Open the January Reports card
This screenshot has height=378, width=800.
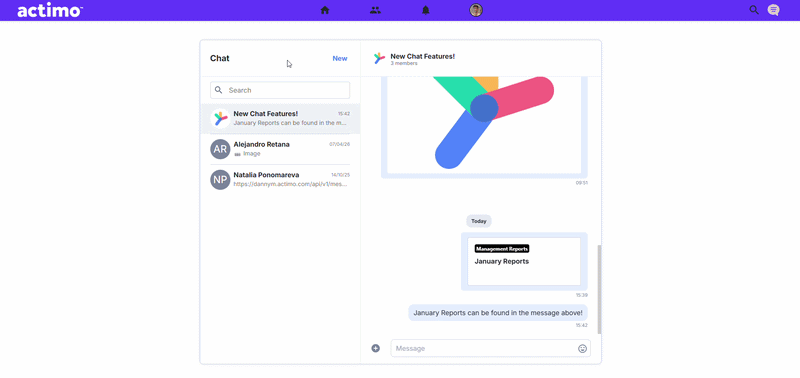tap(524, 262)
